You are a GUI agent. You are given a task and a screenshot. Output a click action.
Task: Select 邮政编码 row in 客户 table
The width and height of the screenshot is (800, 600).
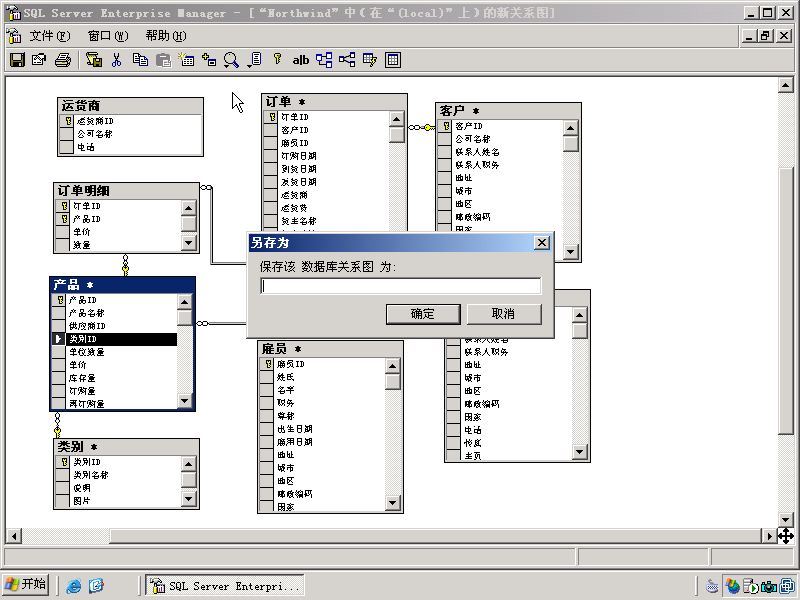(501, 217)
